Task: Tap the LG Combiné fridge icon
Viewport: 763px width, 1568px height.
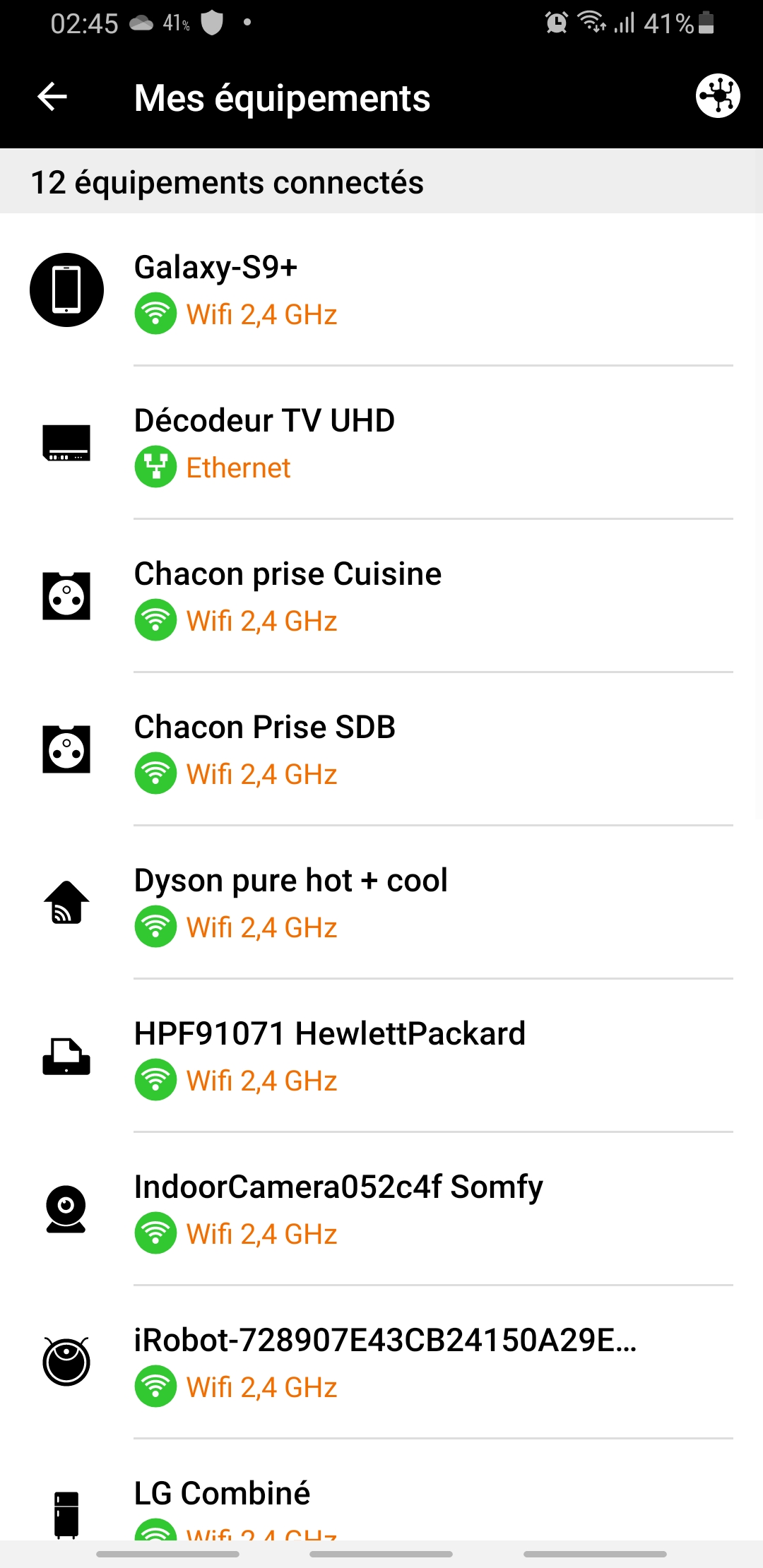Action: (66, 1514)
